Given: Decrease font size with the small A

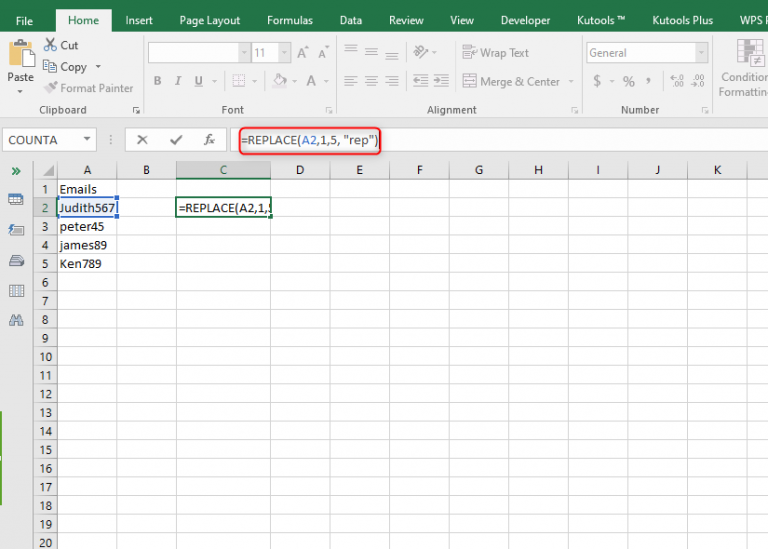Looking at the screenshot, I should click(323, 52).
